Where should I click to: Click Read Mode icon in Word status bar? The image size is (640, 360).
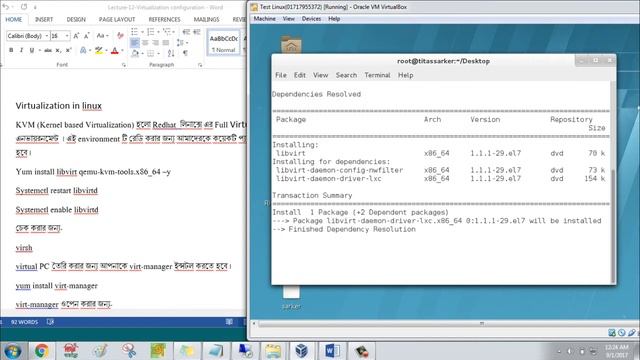click(229, 322)
